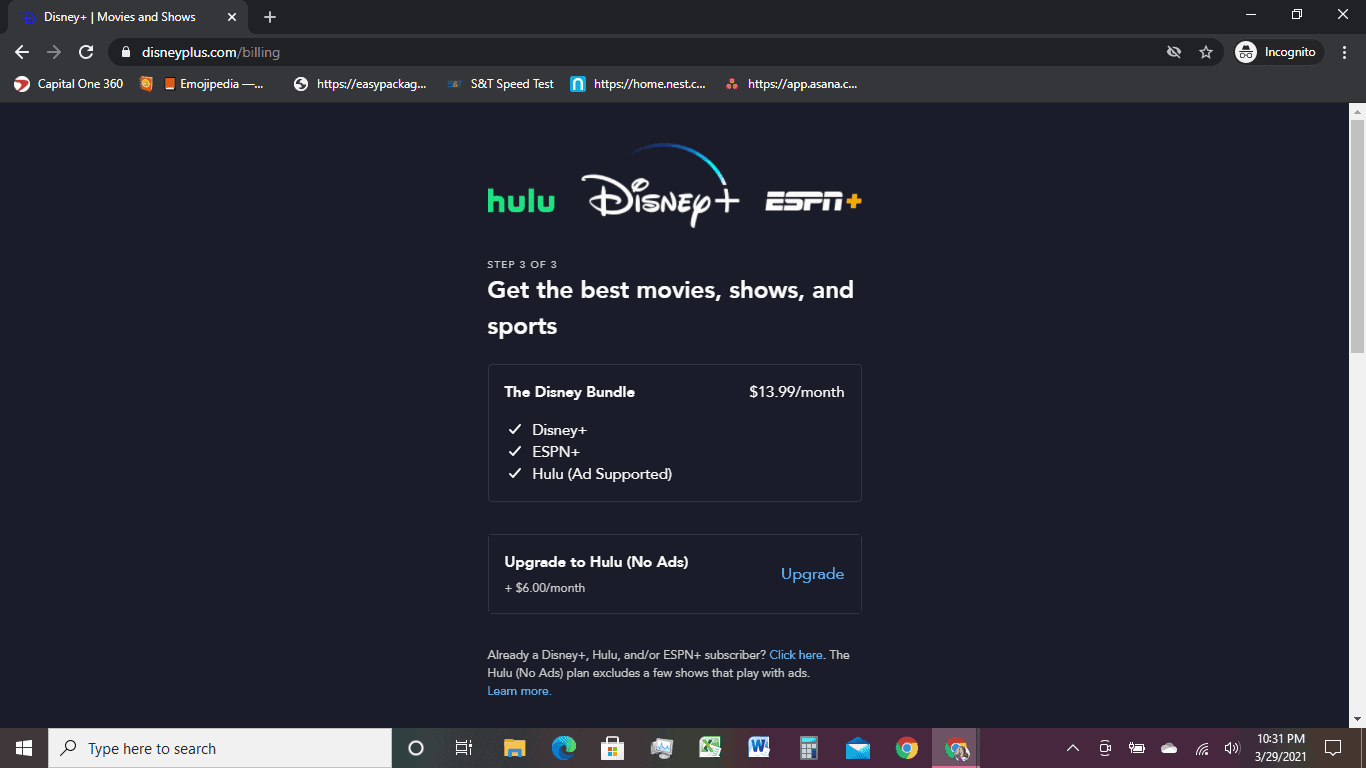Click the padlock site info icon
Viewport: 1366px width, 768px height.
pos(126,52)
